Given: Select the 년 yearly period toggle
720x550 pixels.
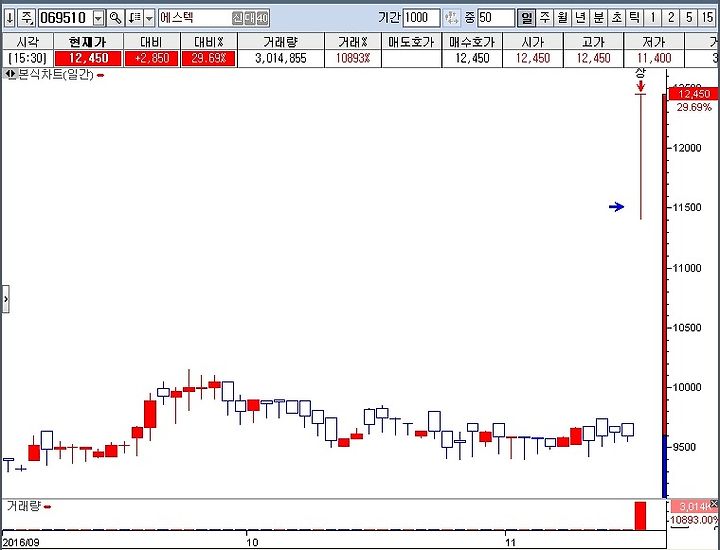Looking at the screenshot, I should 580,18.
